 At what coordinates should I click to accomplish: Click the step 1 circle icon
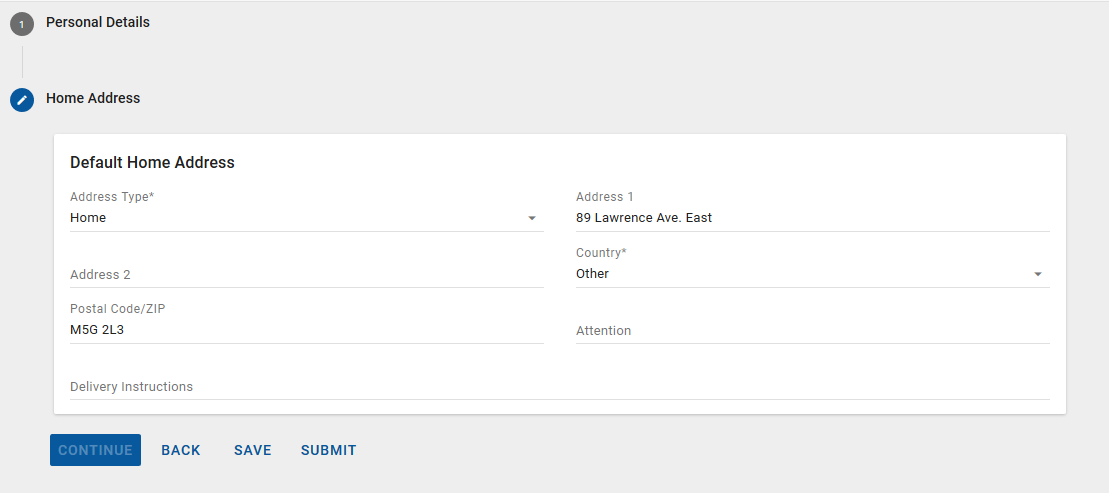click(x=22, y=24)
